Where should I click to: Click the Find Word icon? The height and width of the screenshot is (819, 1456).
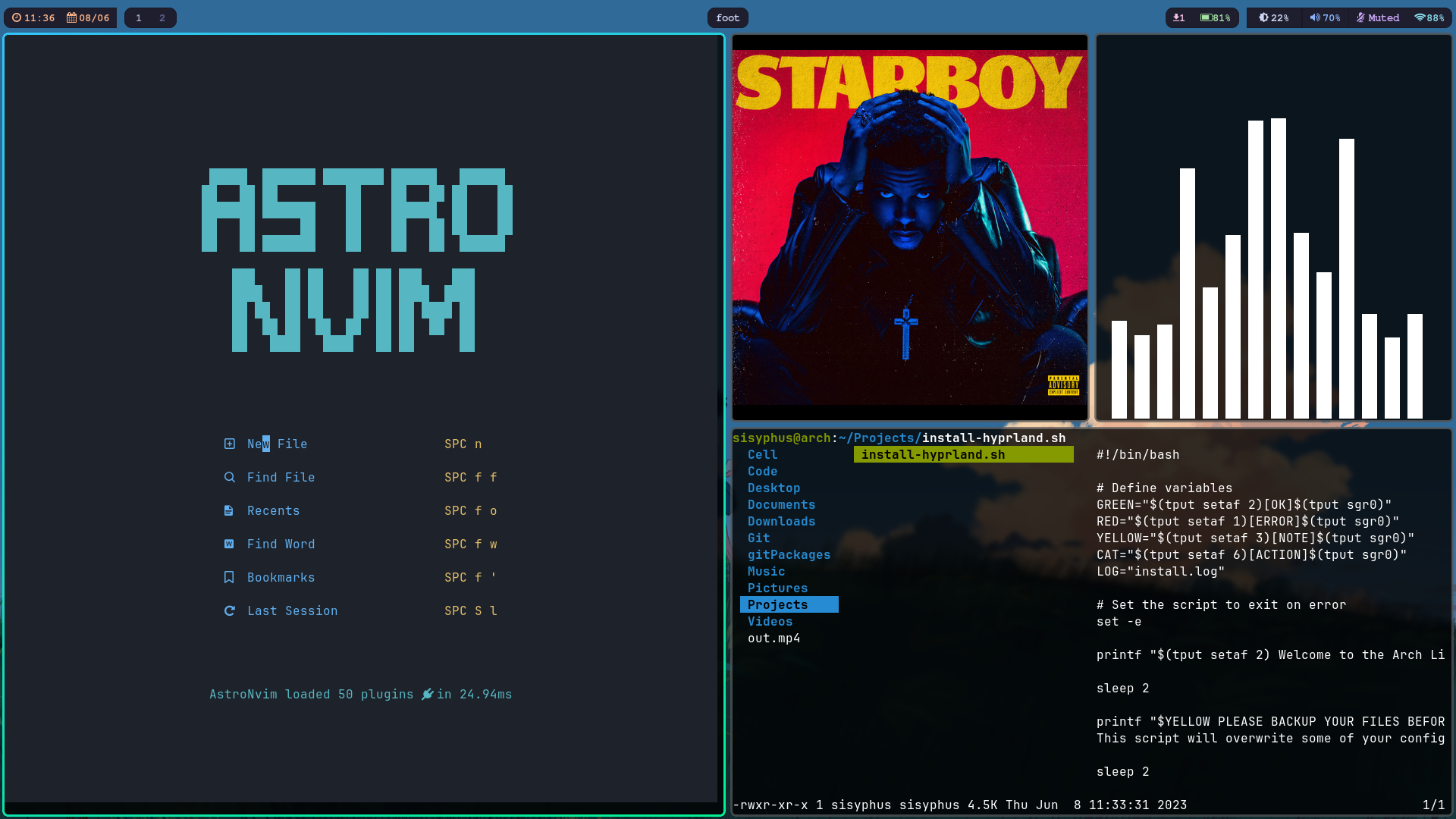[x=229, y=544]
